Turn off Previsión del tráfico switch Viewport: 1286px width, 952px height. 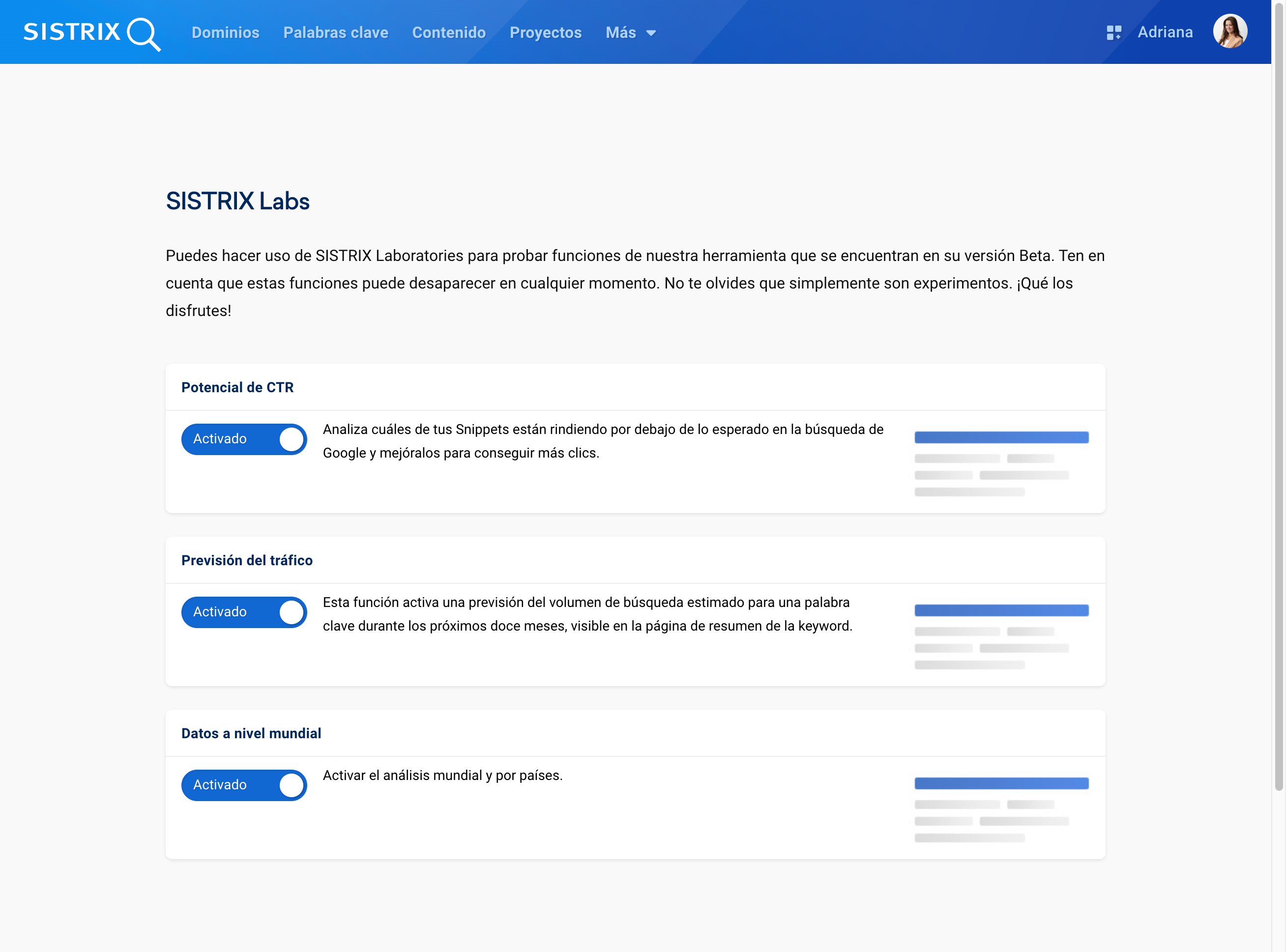(244, 612)
